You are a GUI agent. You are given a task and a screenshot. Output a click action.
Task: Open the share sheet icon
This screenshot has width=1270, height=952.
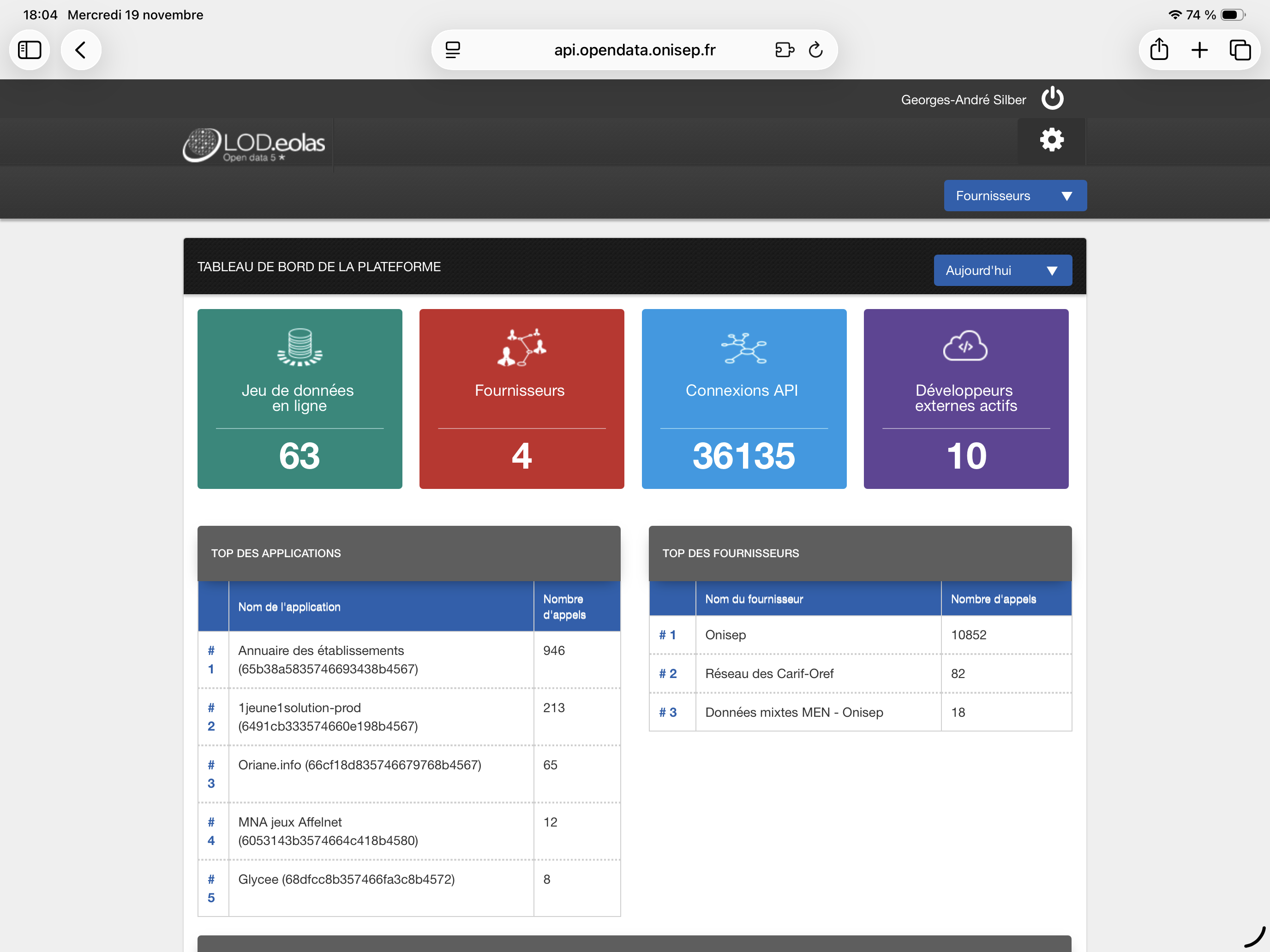coord(1159,50)
